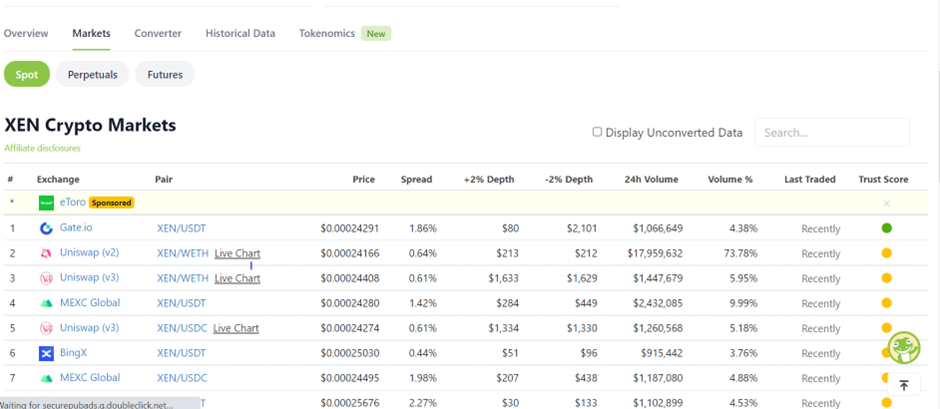The image size is (940, 409).
Task: Click the spread value 0.44%
Action: click(423, 353)
